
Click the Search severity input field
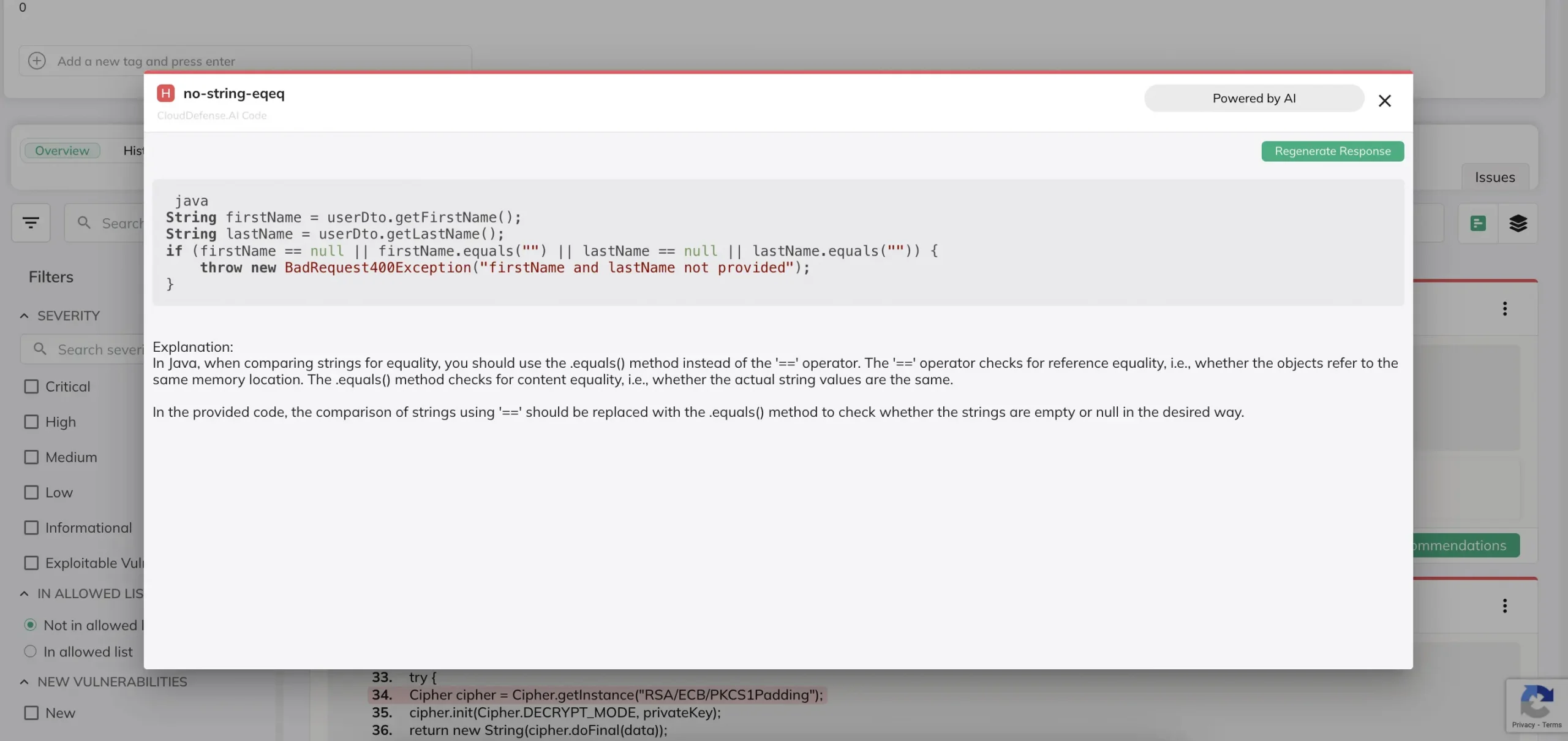tap(98, 349)
